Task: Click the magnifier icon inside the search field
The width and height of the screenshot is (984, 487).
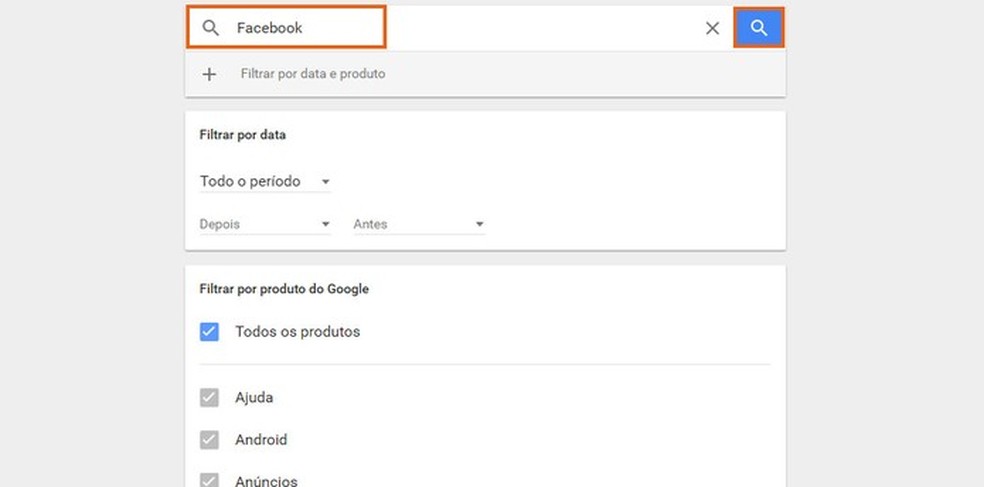Action: coord(210,28)
